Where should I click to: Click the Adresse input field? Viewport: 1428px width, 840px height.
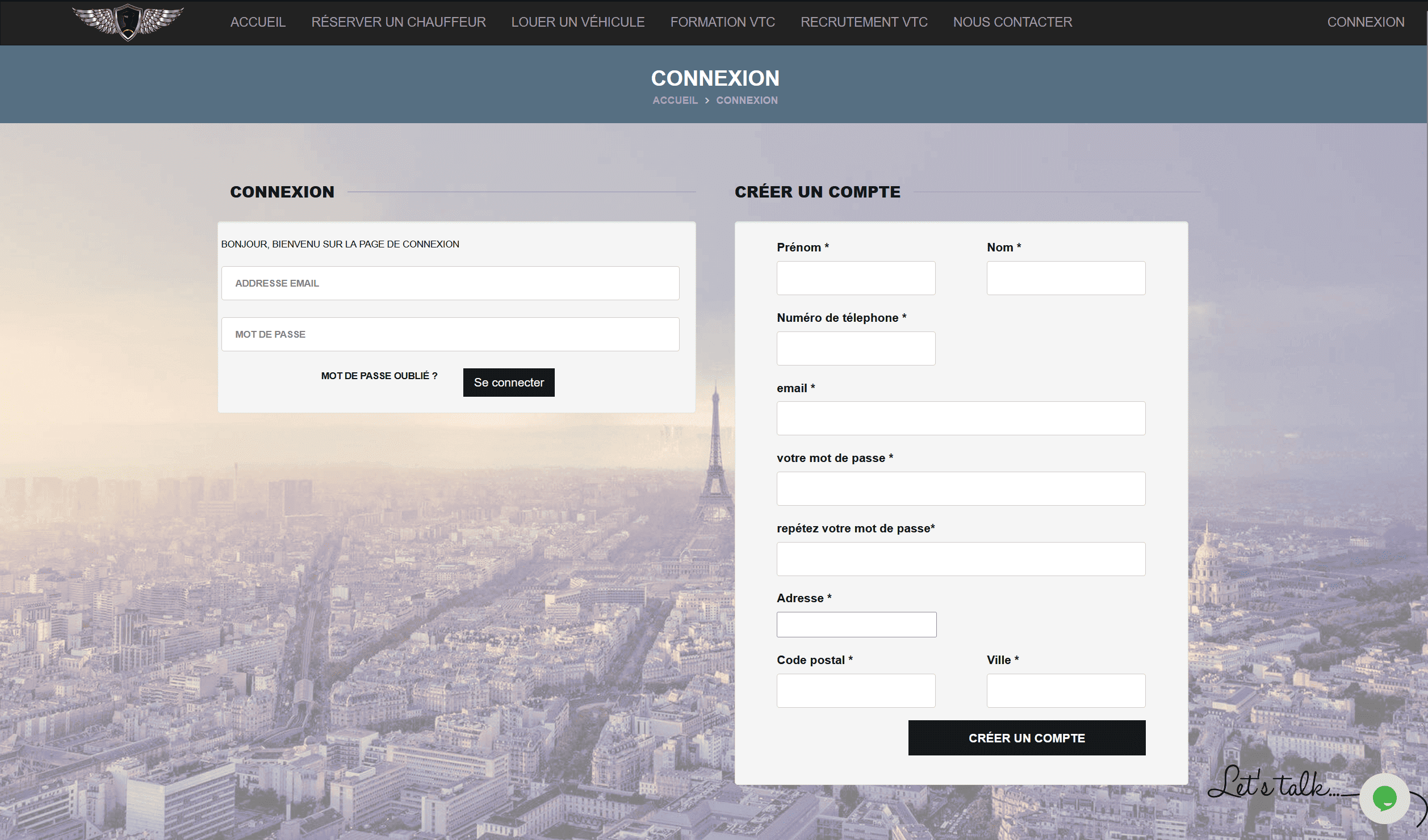pyautogui.click(x=856, y=624)
